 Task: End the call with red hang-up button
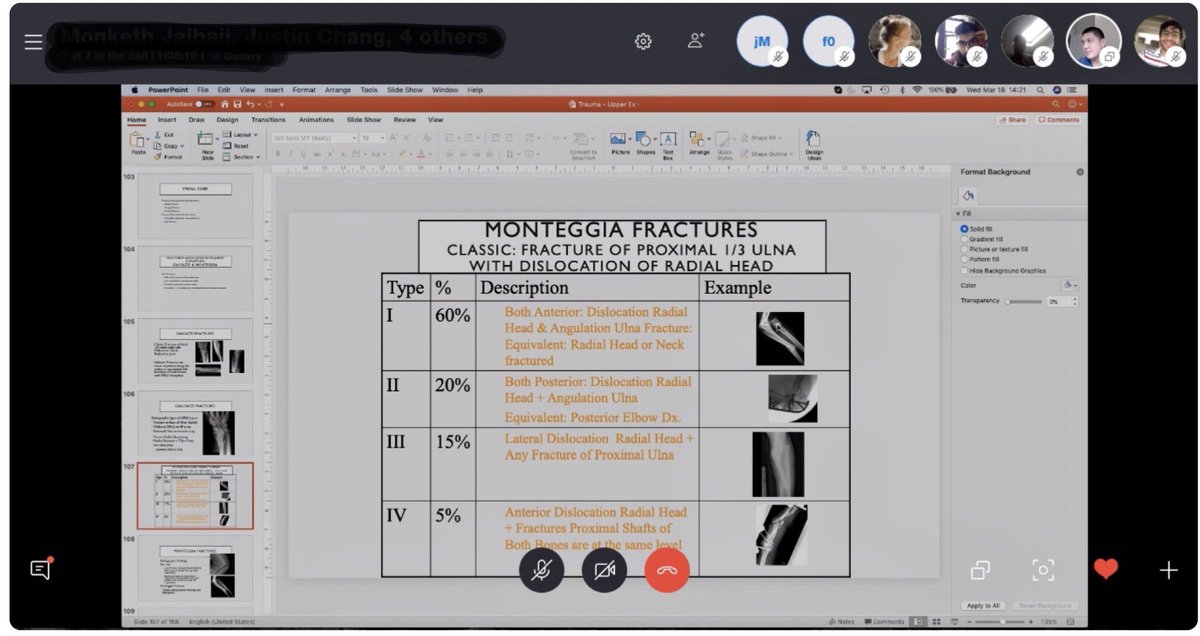[x=667, y=570]
